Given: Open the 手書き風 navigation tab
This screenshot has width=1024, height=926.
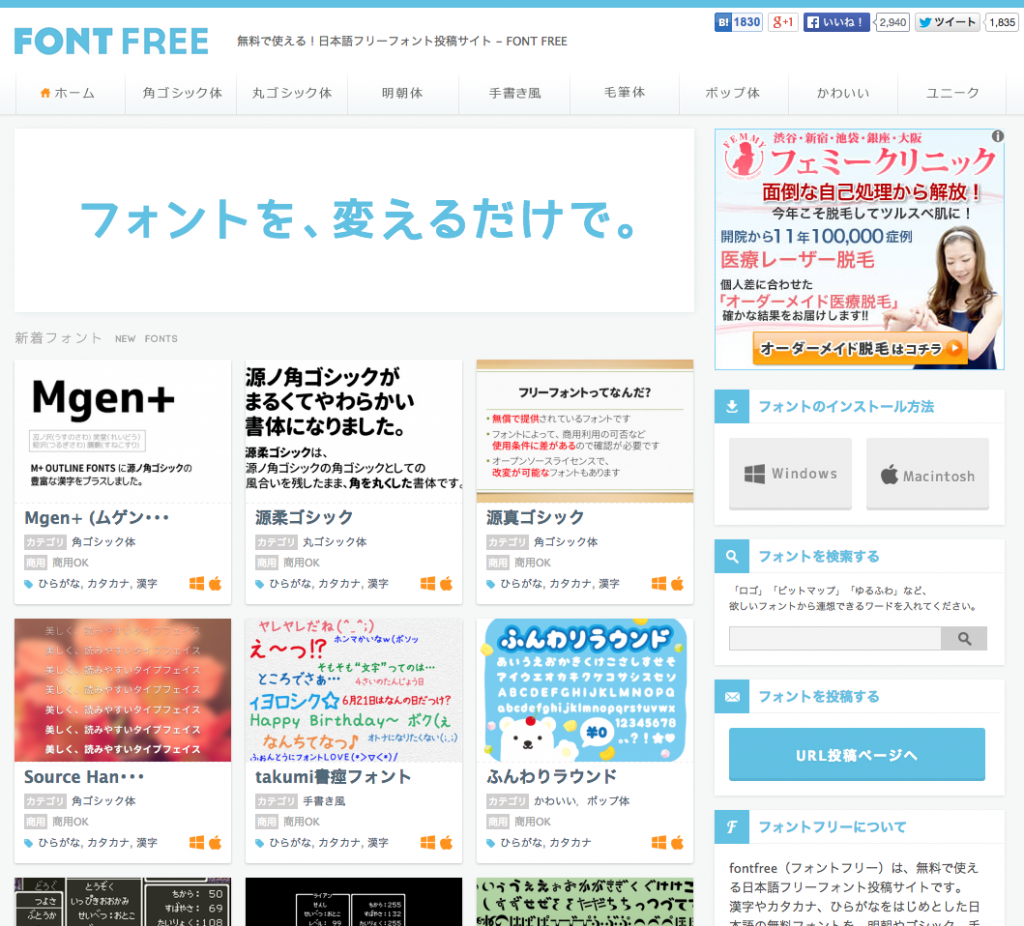Looking at the screenshot, I should (515, 93).
